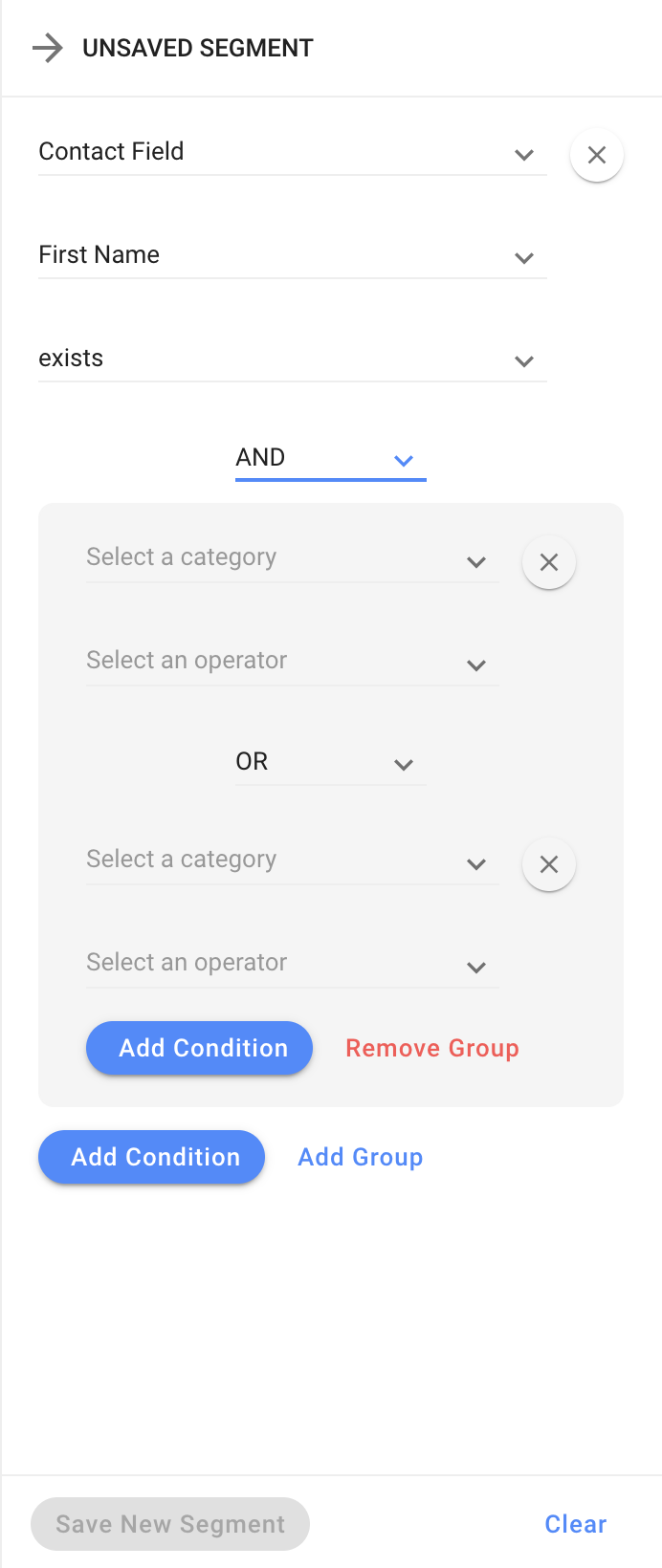
Task: Delete the second grouped condition row
Action: pos(548,864)
